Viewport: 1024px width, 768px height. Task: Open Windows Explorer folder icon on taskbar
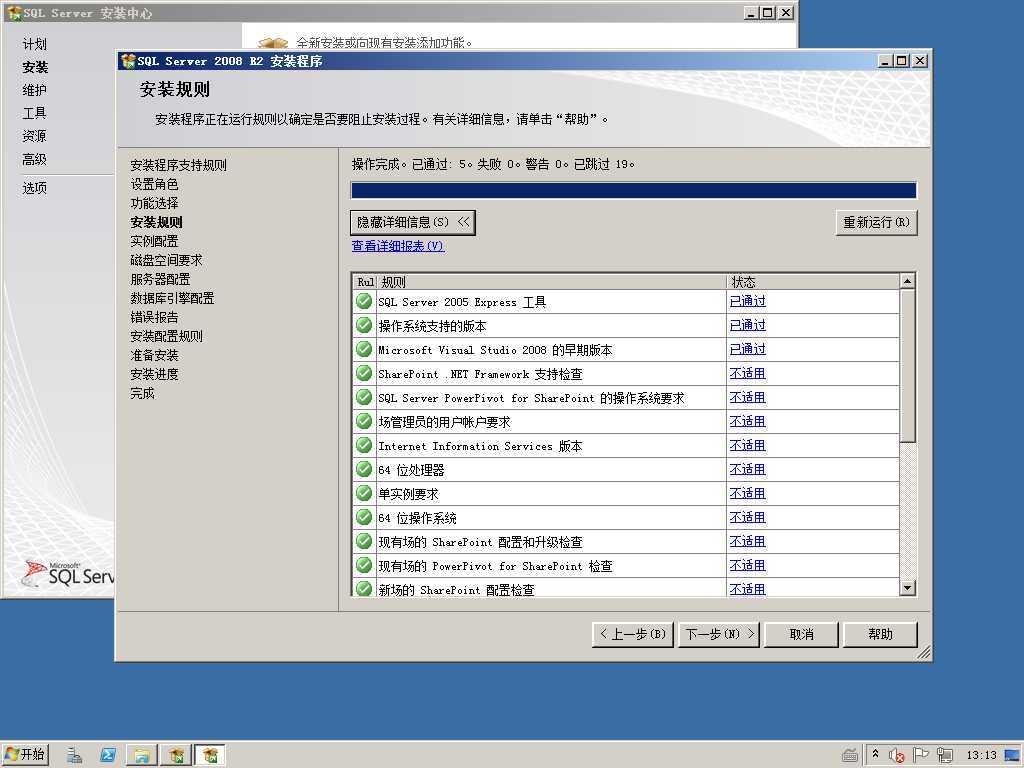(142, 756)
